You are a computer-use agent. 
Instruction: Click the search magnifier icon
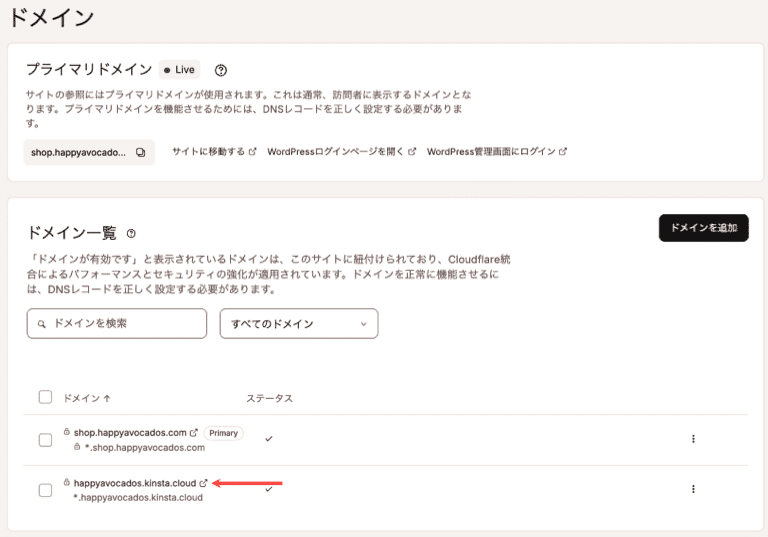pos(42,324)
